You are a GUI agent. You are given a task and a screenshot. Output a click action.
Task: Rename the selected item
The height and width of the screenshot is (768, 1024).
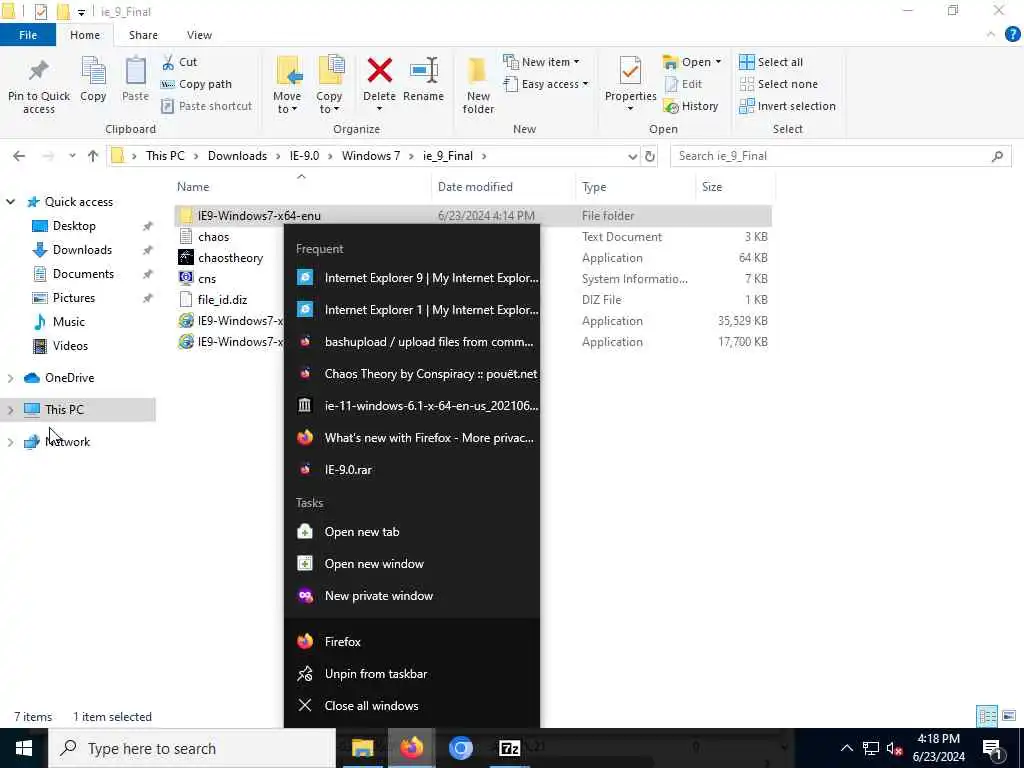[423, 80]
